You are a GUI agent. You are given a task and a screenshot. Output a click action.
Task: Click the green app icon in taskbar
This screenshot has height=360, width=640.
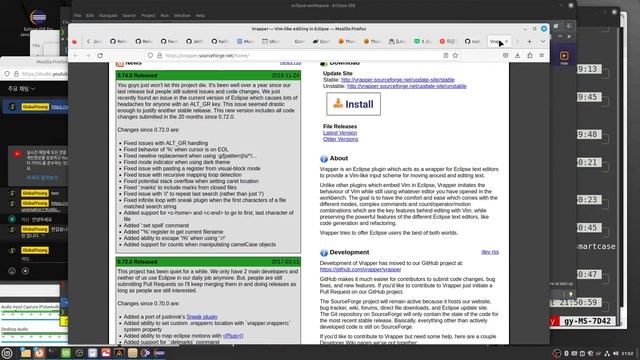pyautogui.click(x=66, y=353)
